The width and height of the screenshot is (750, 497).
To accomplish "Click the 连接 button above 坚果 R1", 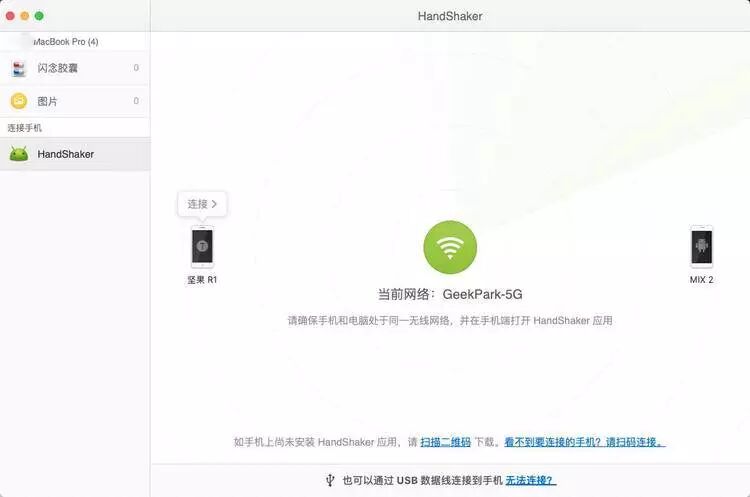I will pos(202,204).
